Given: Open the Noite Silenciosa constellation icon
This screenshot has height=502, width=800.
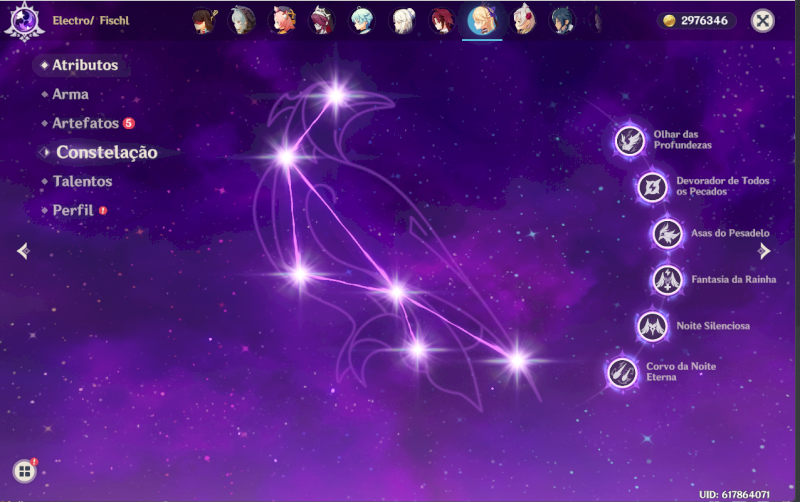Looking at the screenshot, I should pyautogui.click(x=652, y=327).
